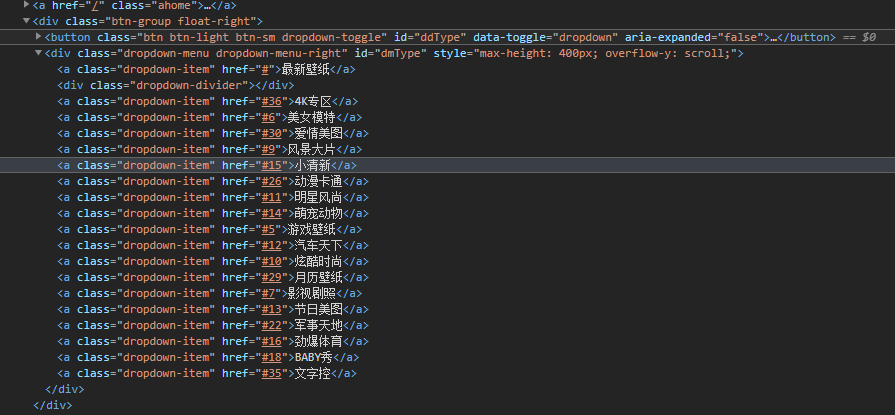Open the #35 href link
Viewport: 895px width, 415px height.
[x=272, y=373]
